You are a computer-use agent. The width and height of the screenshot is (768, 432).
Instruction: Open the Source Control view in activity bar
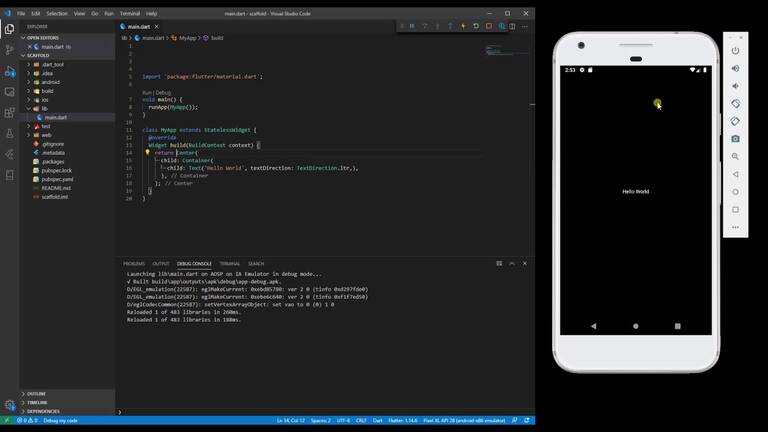pos(10,49)
